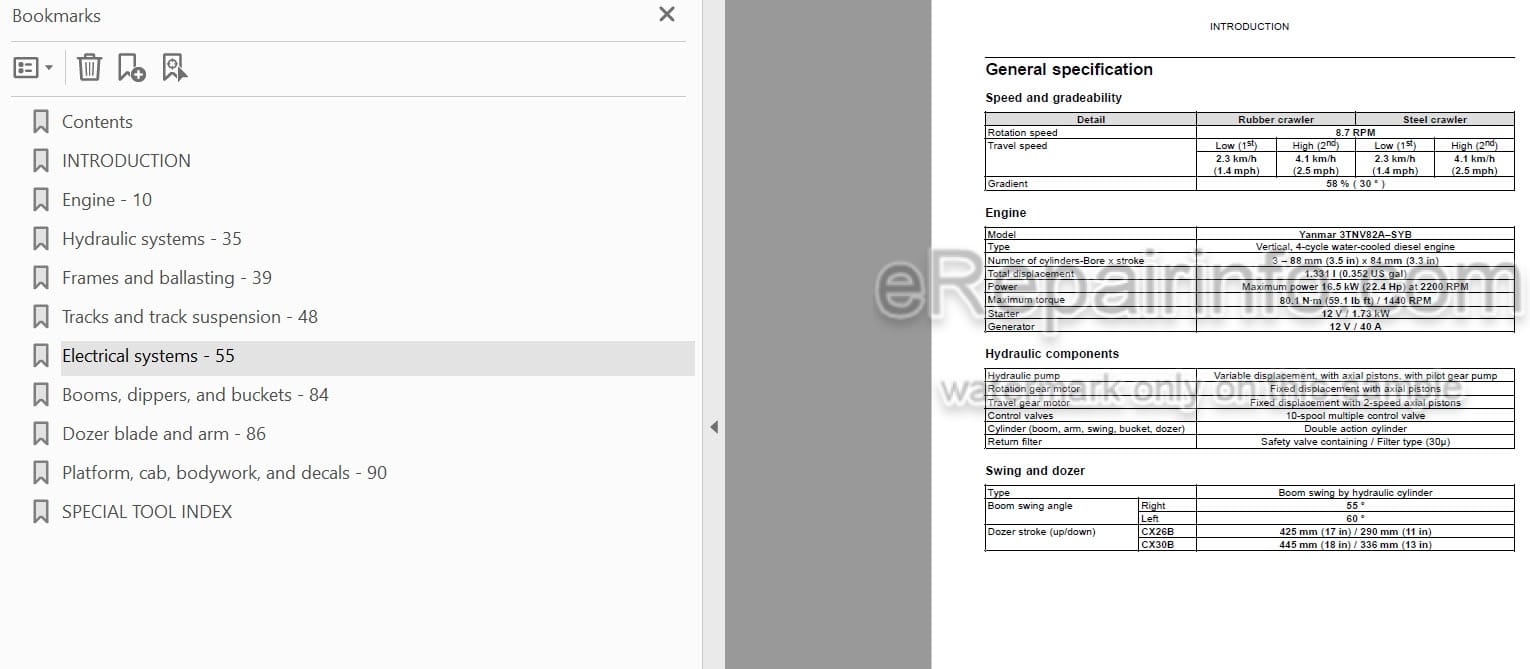Image resolution: width=1530 pixels, height=669 pixels.
Task: Open Frames and ballasting - 39
Action: coord(167,278)
